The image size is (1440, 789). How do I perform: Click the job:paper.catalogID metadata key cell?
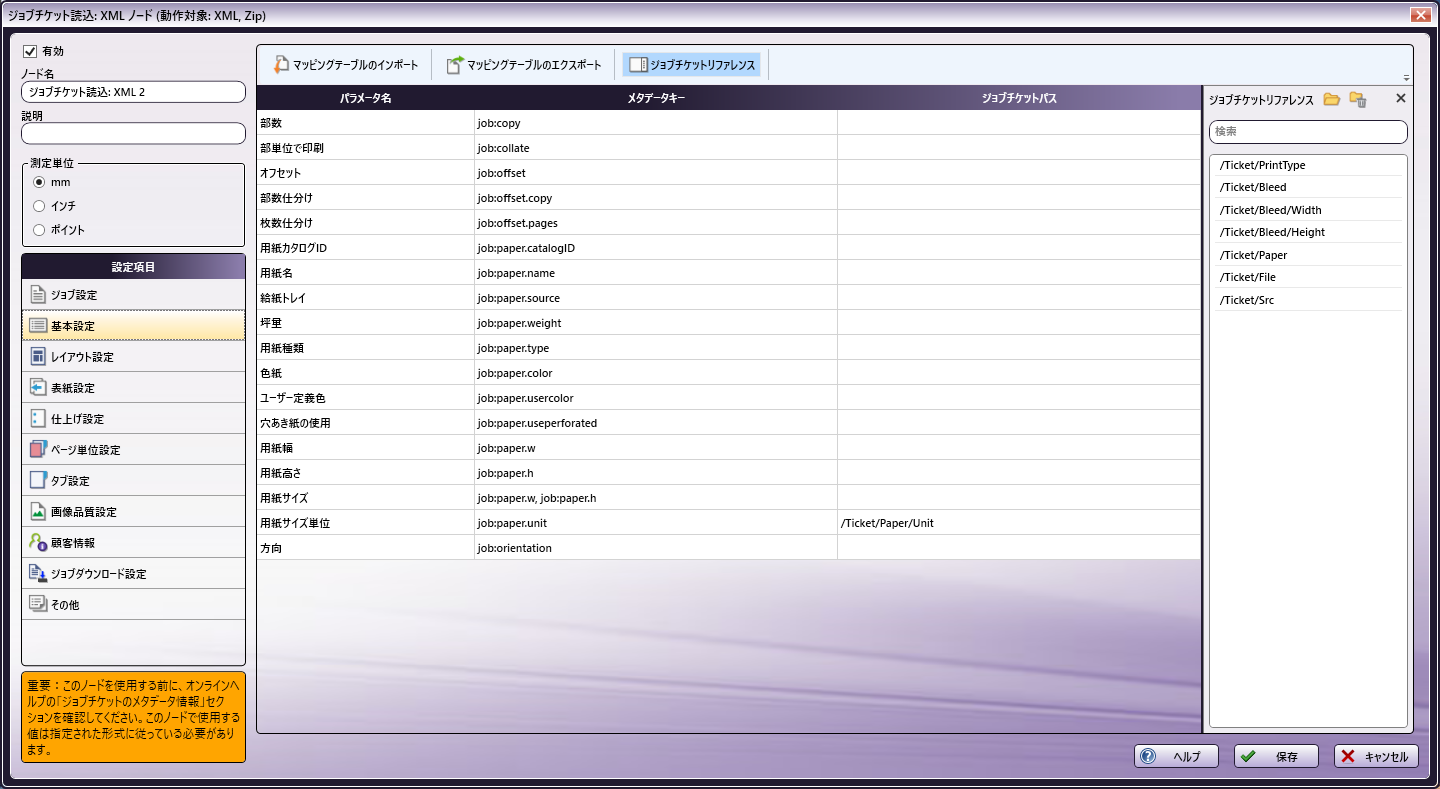tap(656, 248)
